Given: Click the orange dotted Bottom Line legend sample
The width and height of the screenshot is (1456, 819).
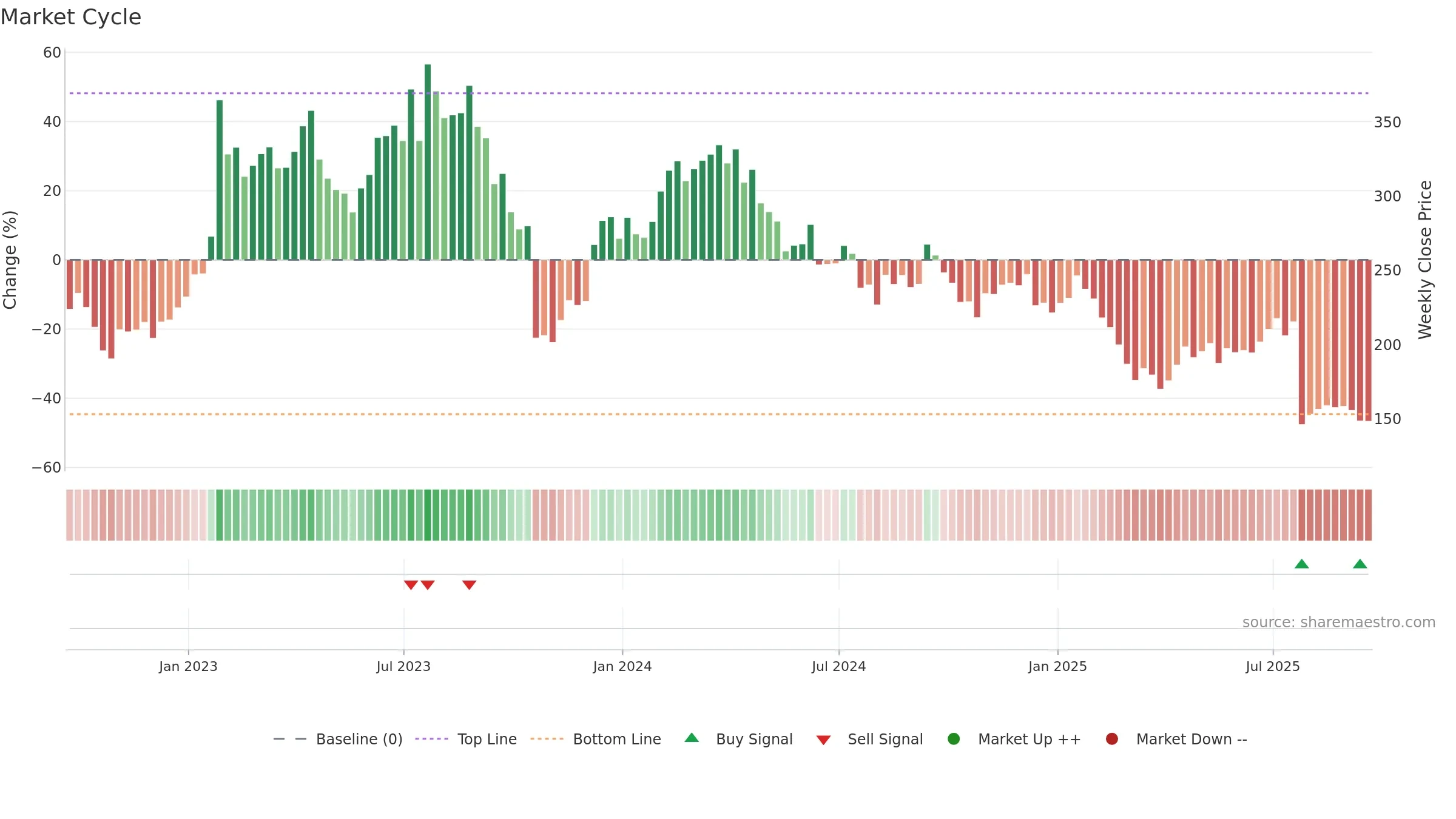Looking at the screenshot, I should point(547,739).
